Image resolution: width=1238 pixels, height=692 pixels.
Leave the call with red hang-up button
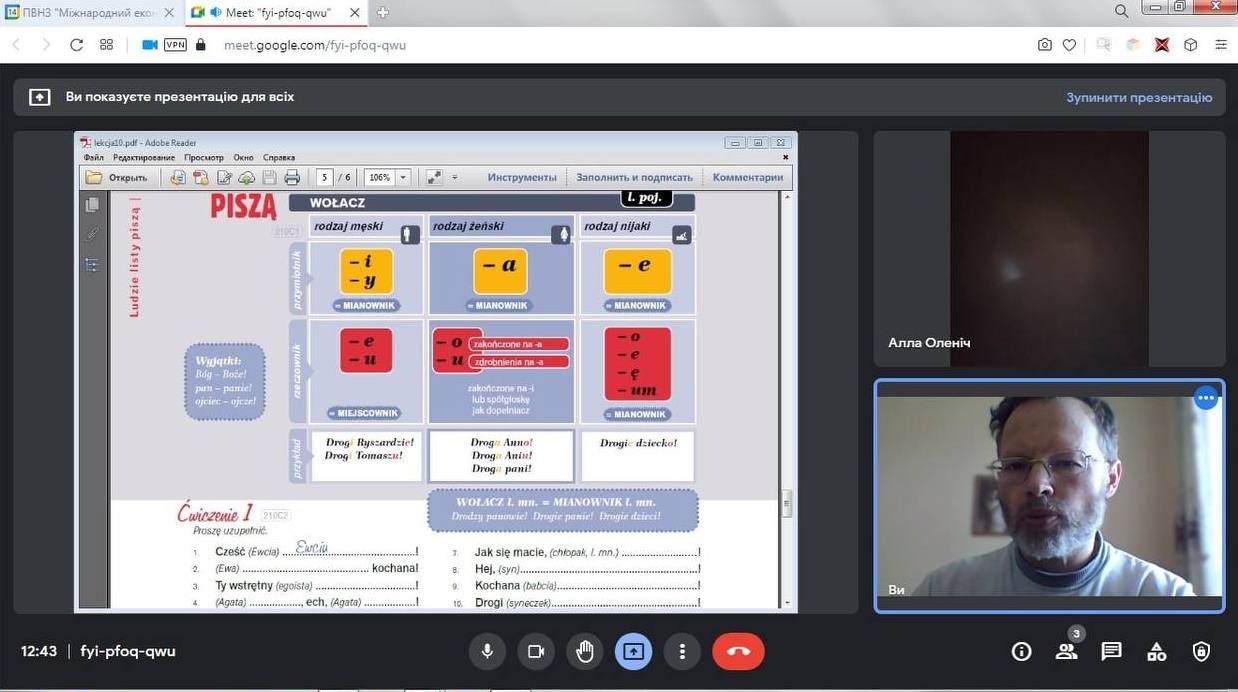pos(738,651)
